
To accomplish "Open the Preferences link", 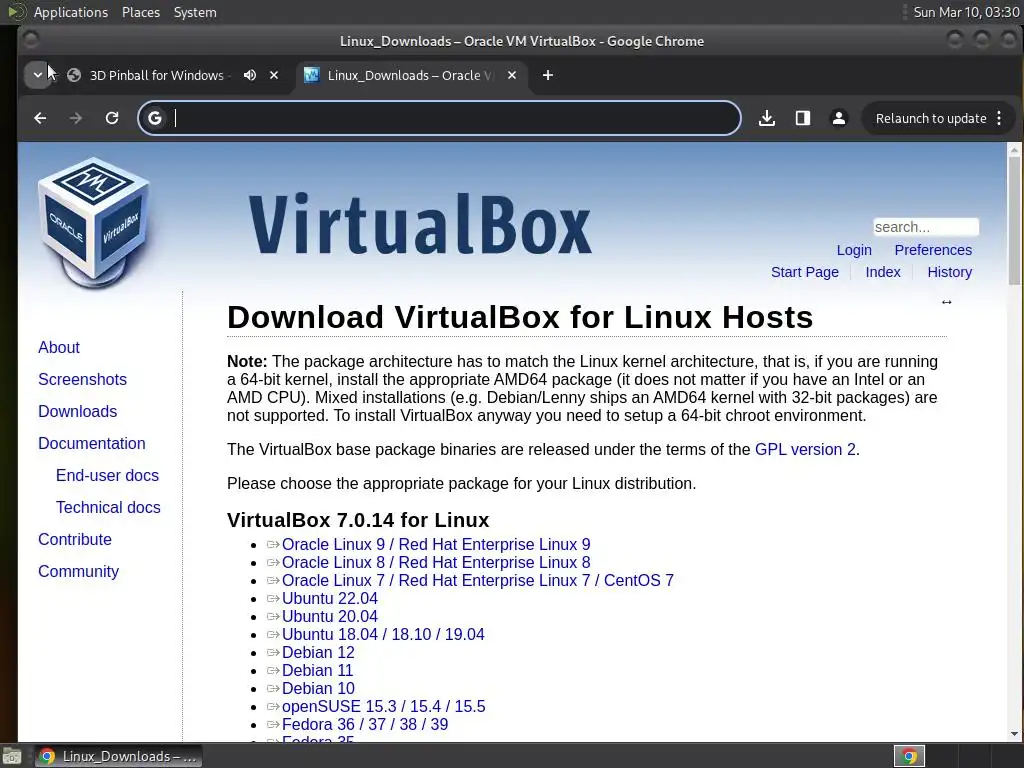I will point(933,250).
